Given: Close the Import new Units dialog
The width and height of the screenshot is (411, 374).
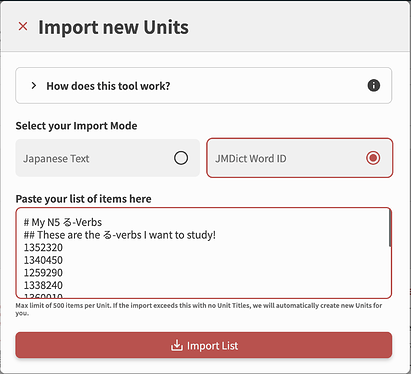Looking at the screenshot, I should [x=23, y=26].
